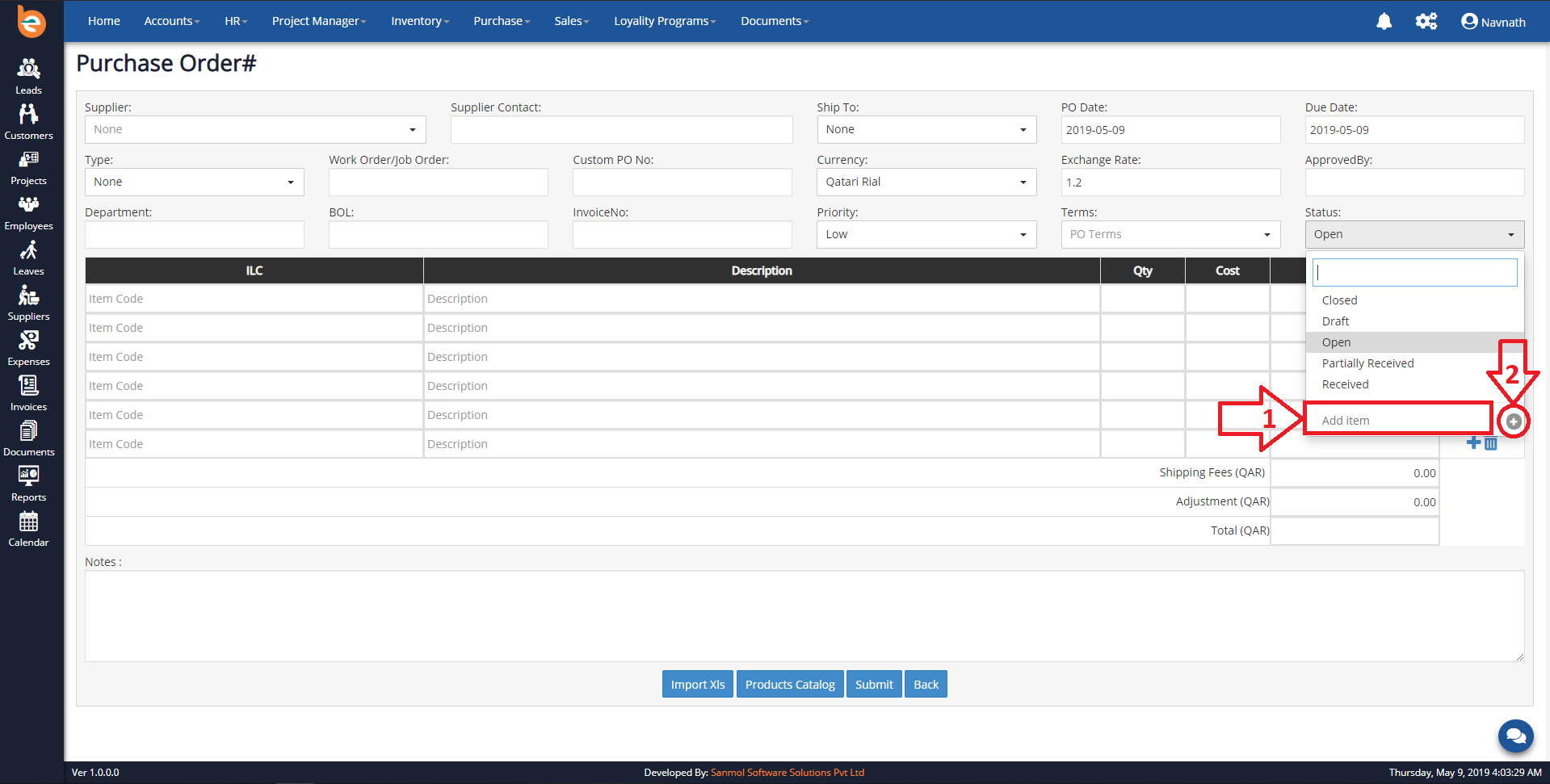Click the Adjustment amount field

(1355, 502)
